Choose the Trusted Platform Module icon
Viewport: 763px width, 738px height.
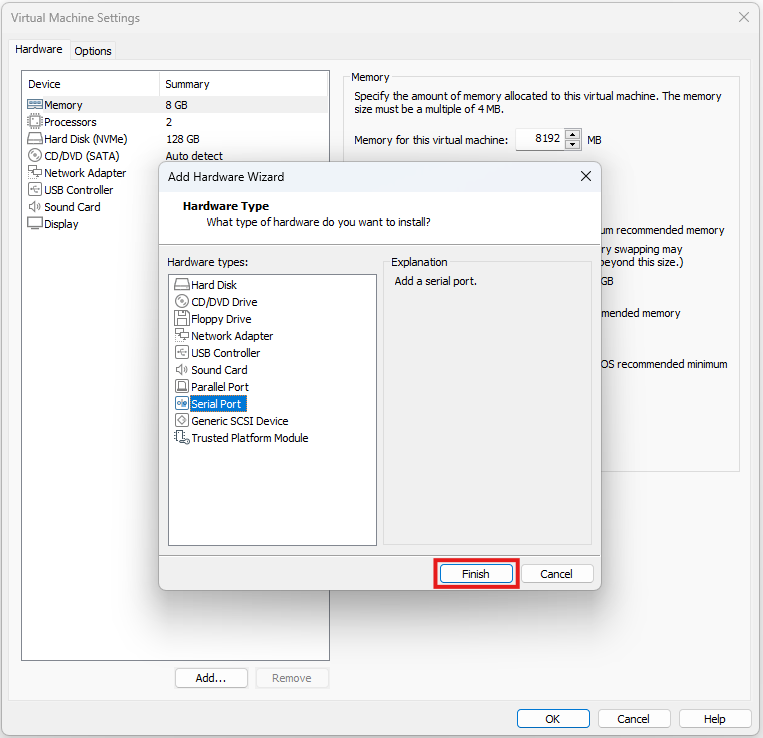[182, 438]
